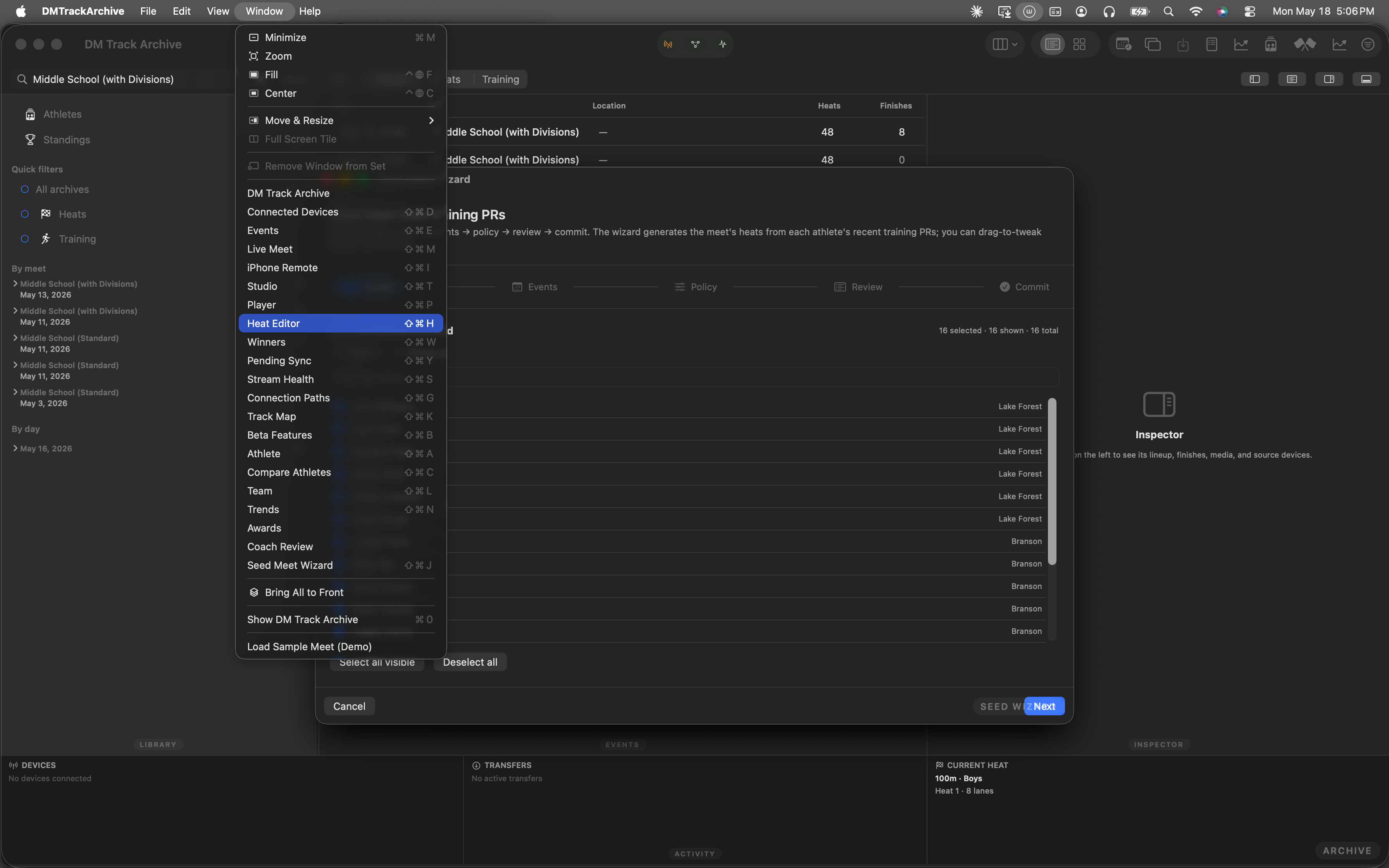1389x868 pixels.
Task: Select Track Map menu item
Action: (340, 417)
